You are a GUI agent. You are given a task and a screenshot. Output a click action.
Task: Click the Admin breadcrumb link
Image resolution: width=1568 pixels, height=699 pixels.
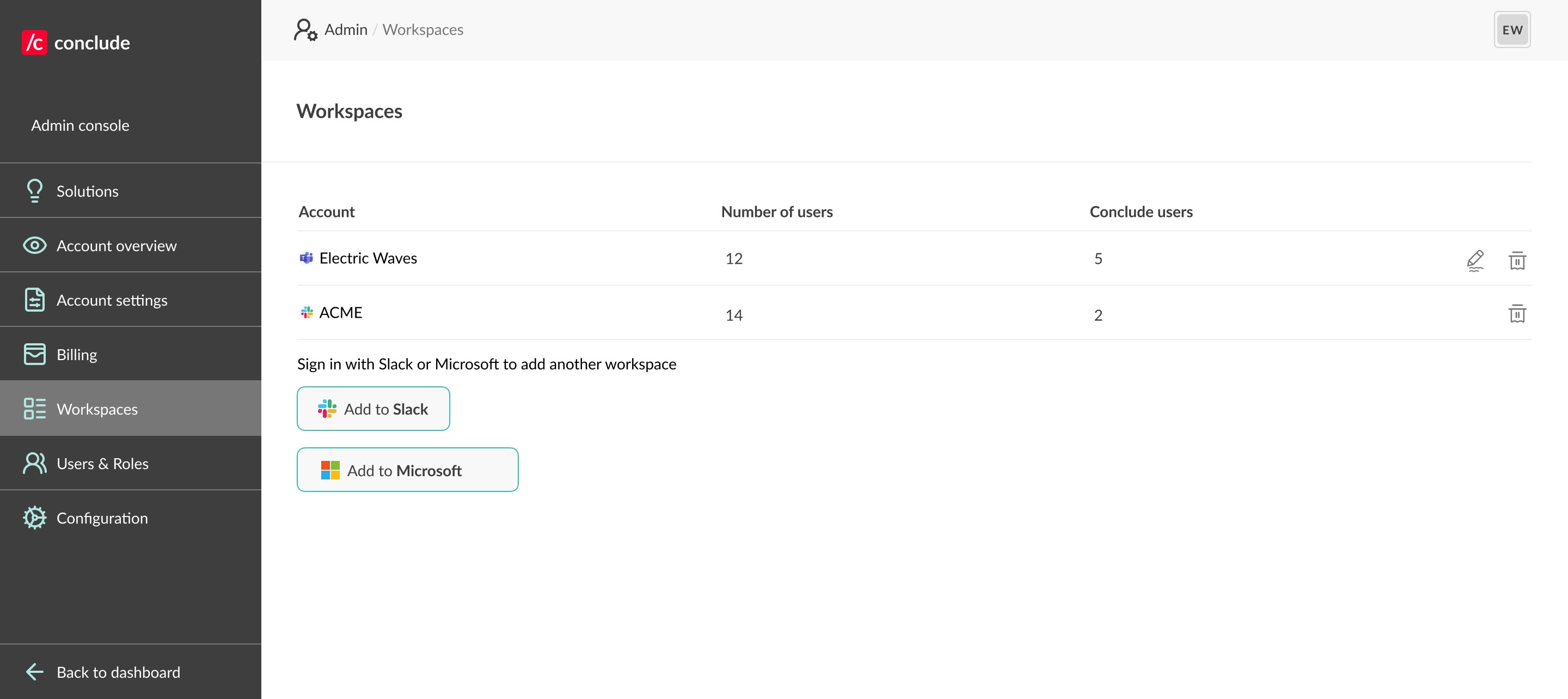click(346, 30)
